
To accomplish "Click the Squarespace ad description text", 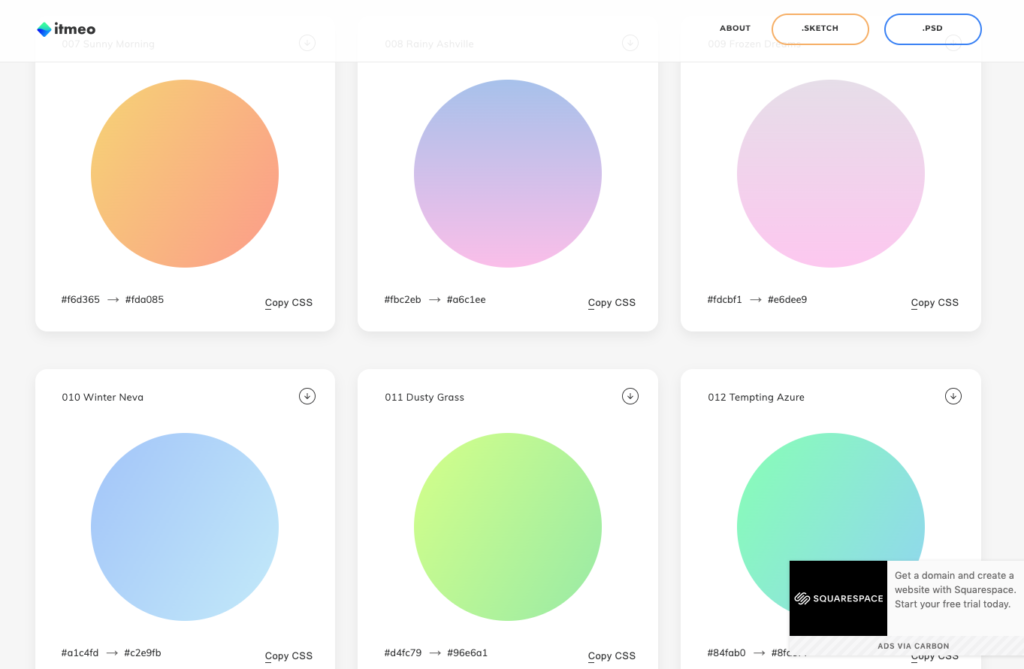I will coord(954,590).
